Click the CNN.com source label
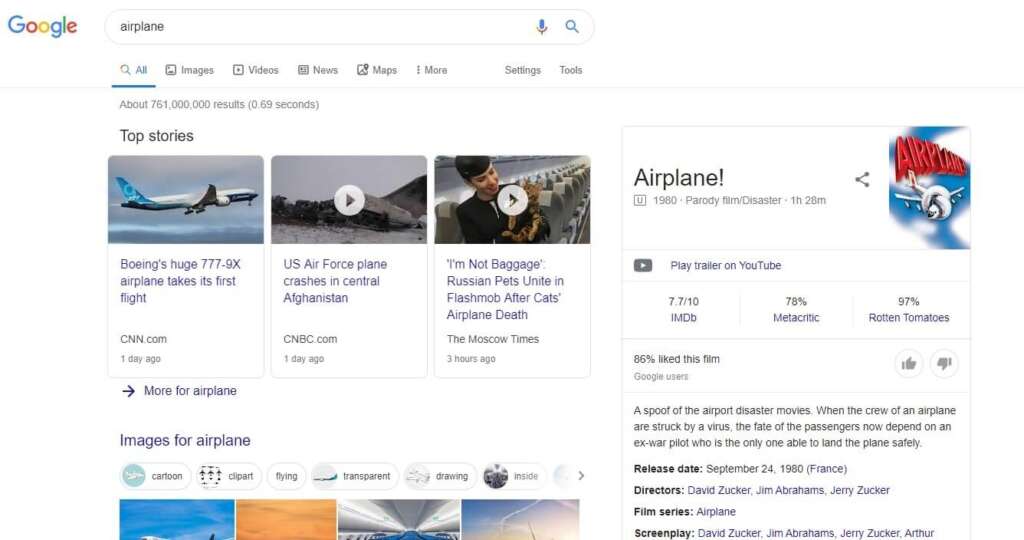 pyautogui.click(x=144, y=339)
